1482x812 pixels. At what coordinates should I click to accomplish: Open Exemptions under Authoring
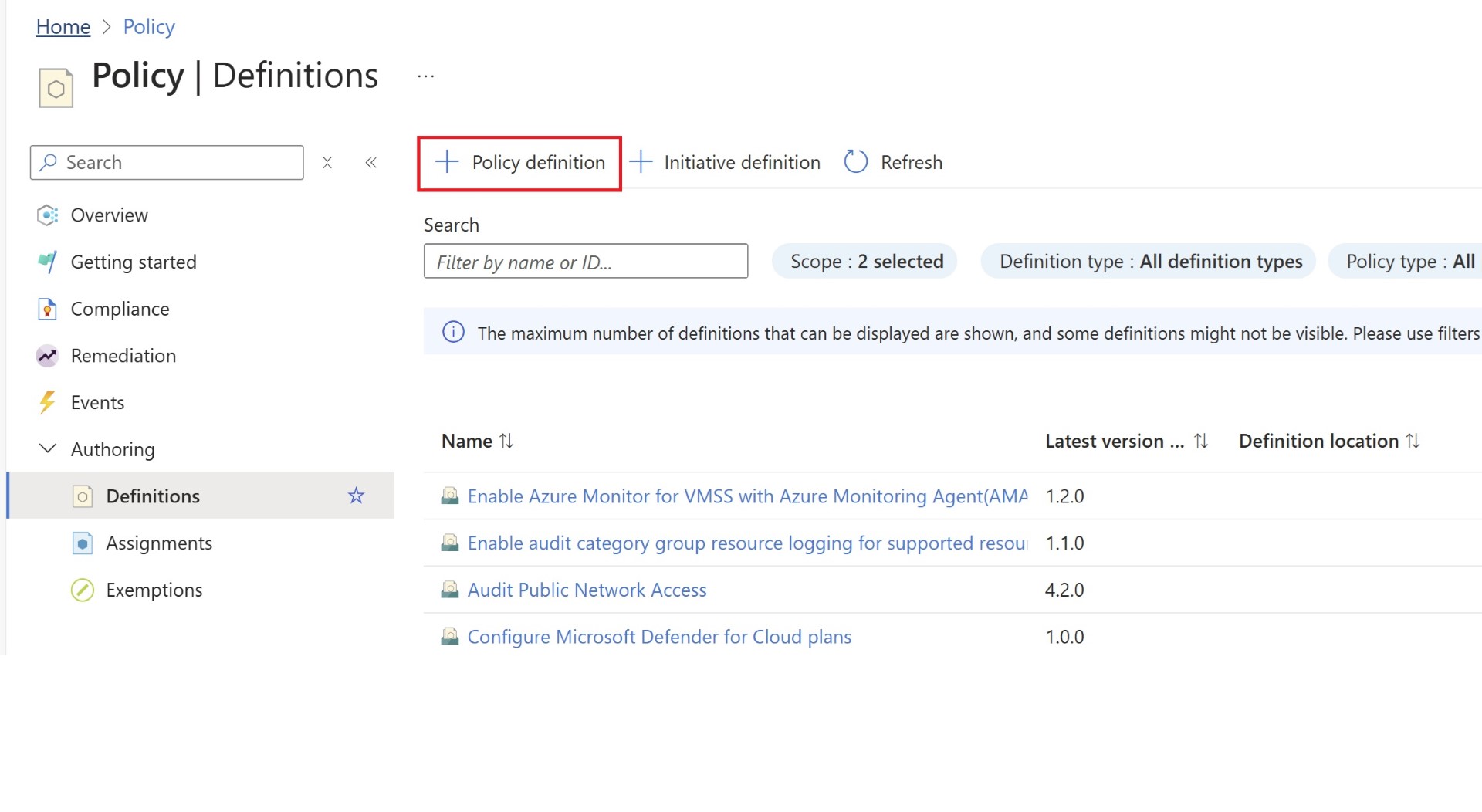154,590
